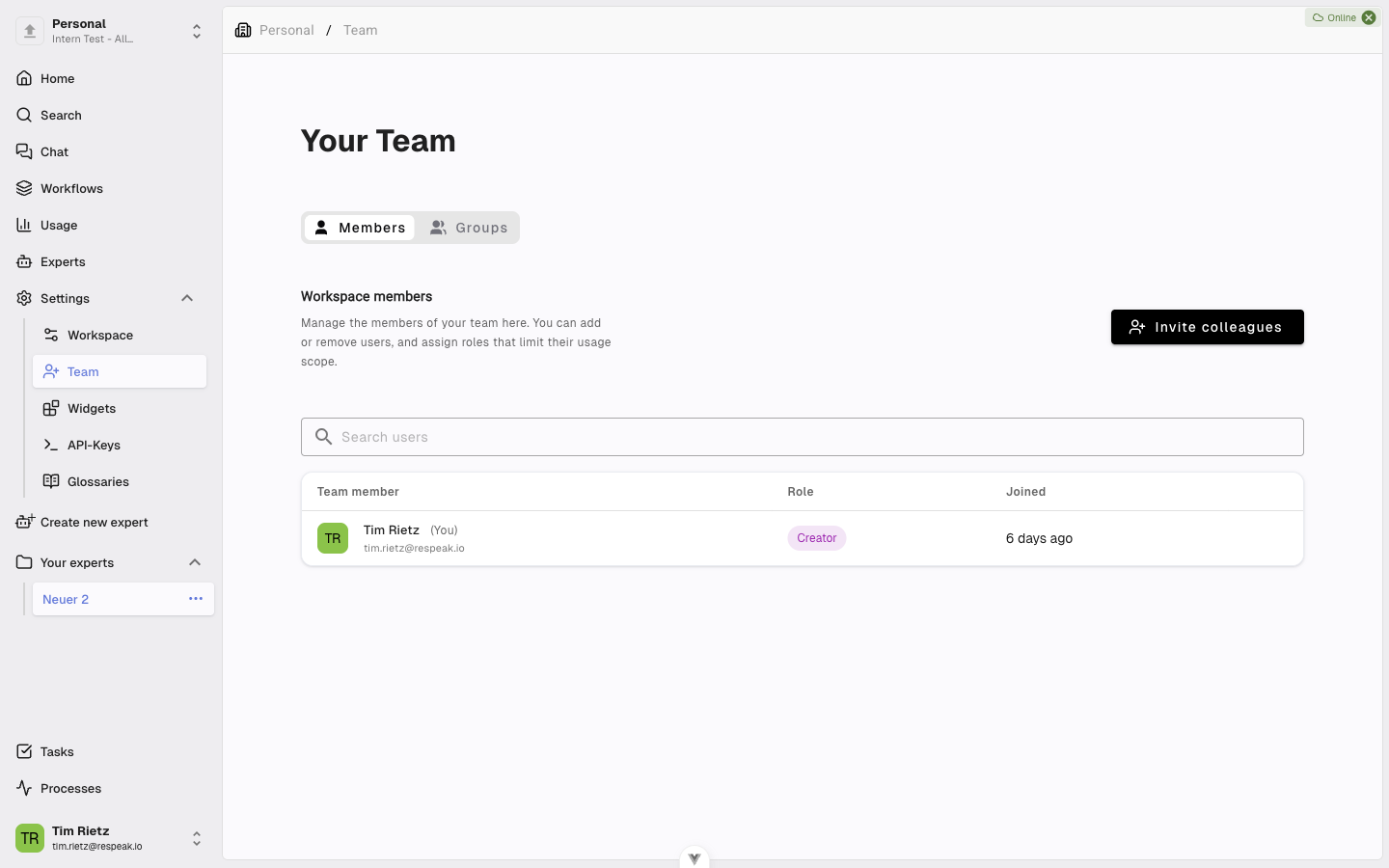1389x868 pixels.
Task: Click the Search magnifier icon in sidebar
Action: [x=24, y=115]
